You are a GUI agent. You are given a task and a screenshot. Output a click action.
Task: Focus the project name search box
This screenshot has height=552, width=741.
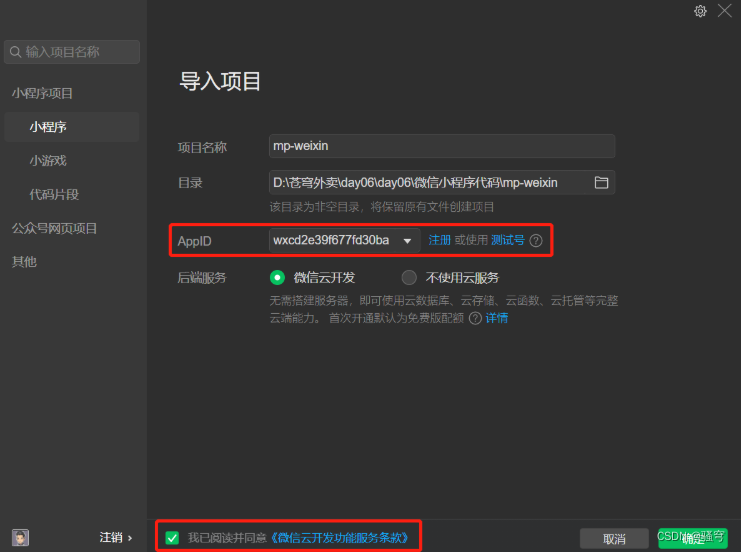[x=72, y=52]
